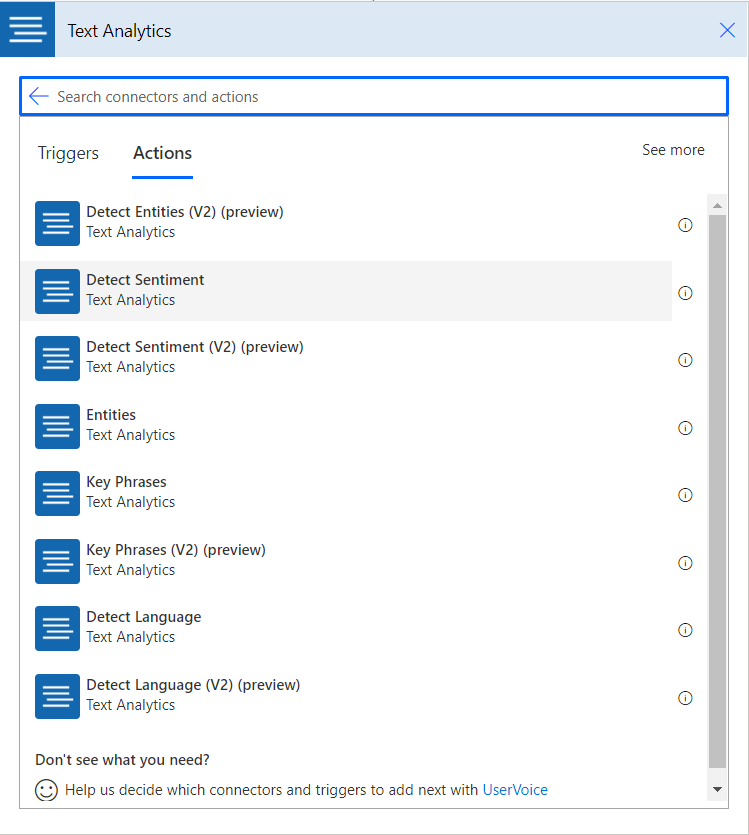Open info for Detect Language (V2) preview

(685, 698)
